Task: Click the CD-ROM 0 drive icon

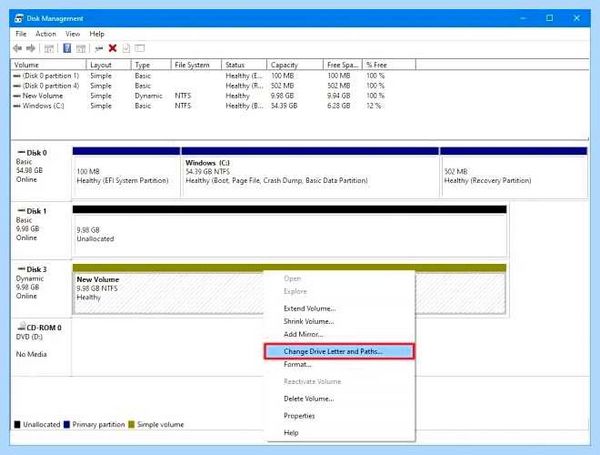Action: [22, 326]
